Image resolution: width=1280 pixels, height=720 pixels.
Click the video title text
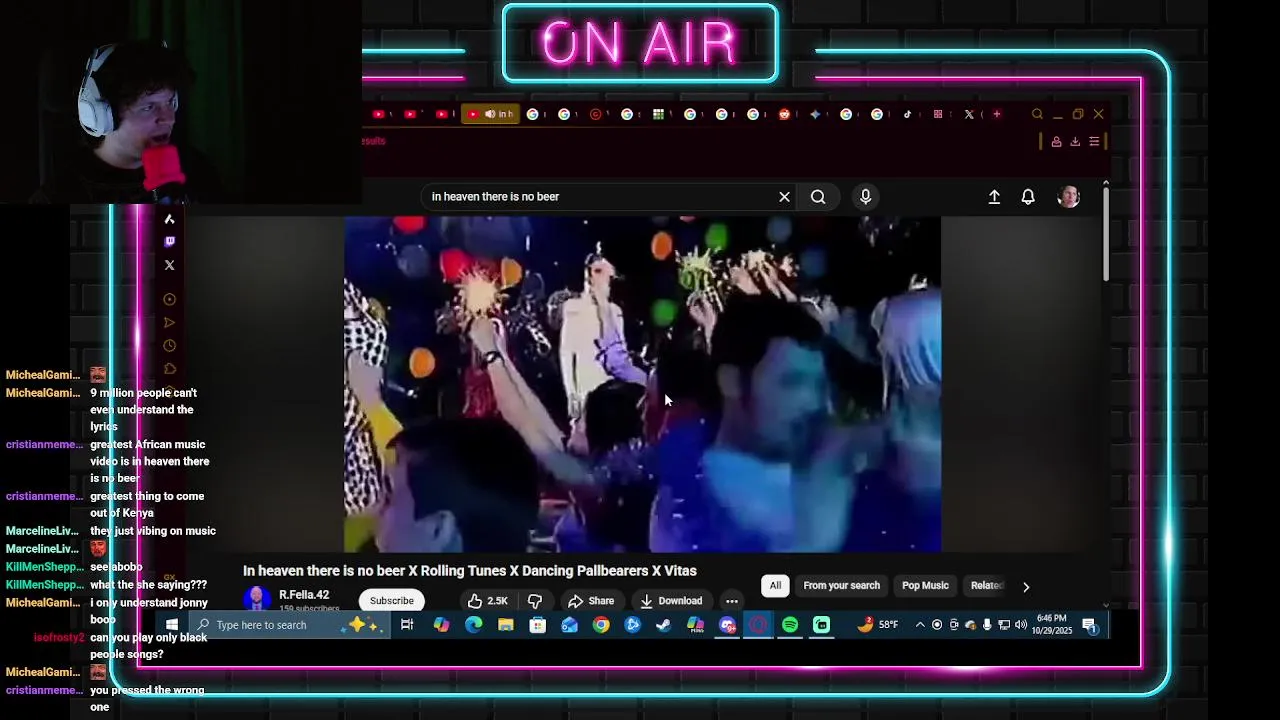pyautogui.click(x=470, y=571)
